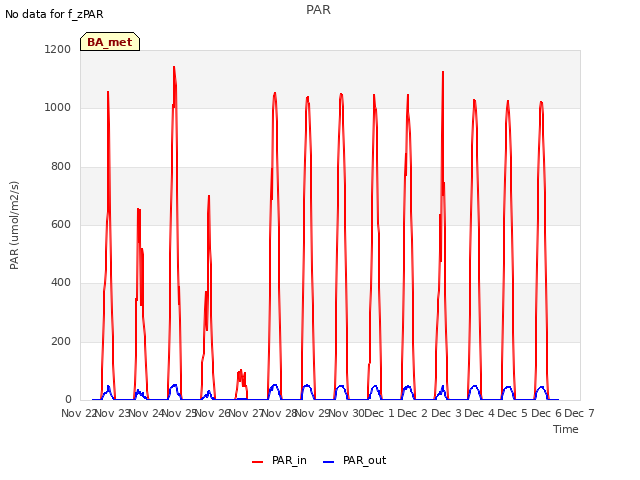Toggle PAR_in series in legend
Image resolution: width=640 pixels, height=480 pixels.
tap(279, 461)
